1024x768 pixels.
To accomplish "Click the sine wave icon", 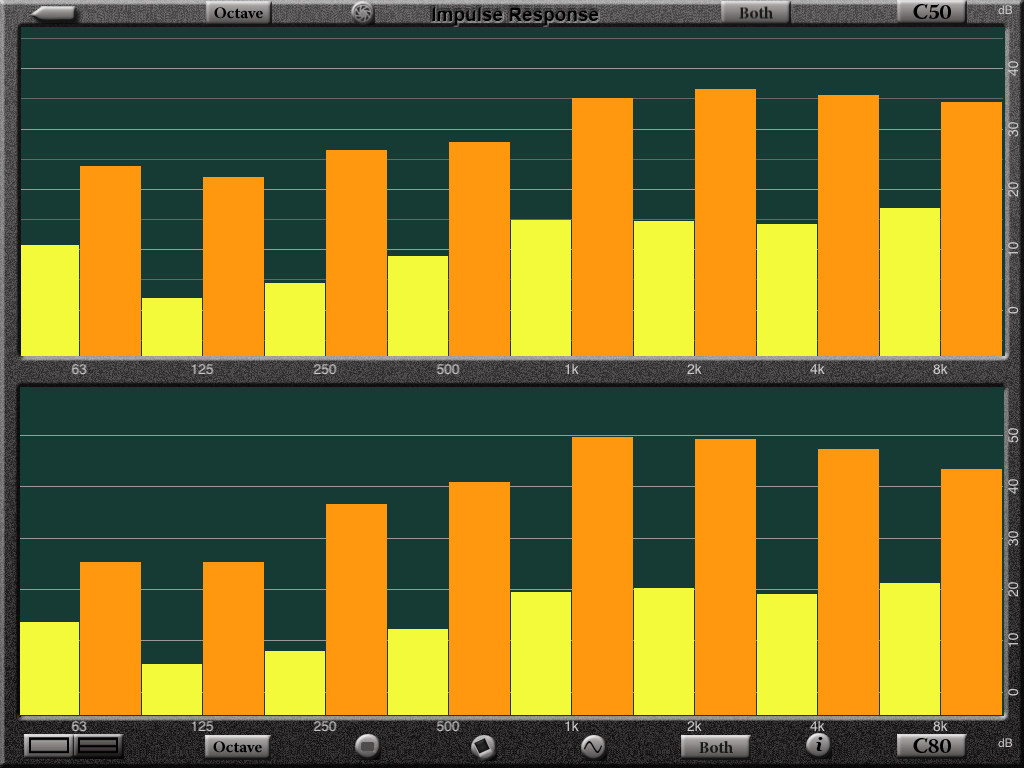I will point(593,745).
